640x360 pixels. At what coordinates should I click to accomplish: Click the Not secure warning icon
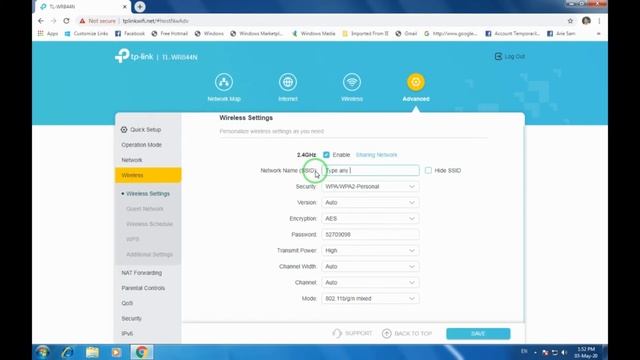tap(82, 21)
